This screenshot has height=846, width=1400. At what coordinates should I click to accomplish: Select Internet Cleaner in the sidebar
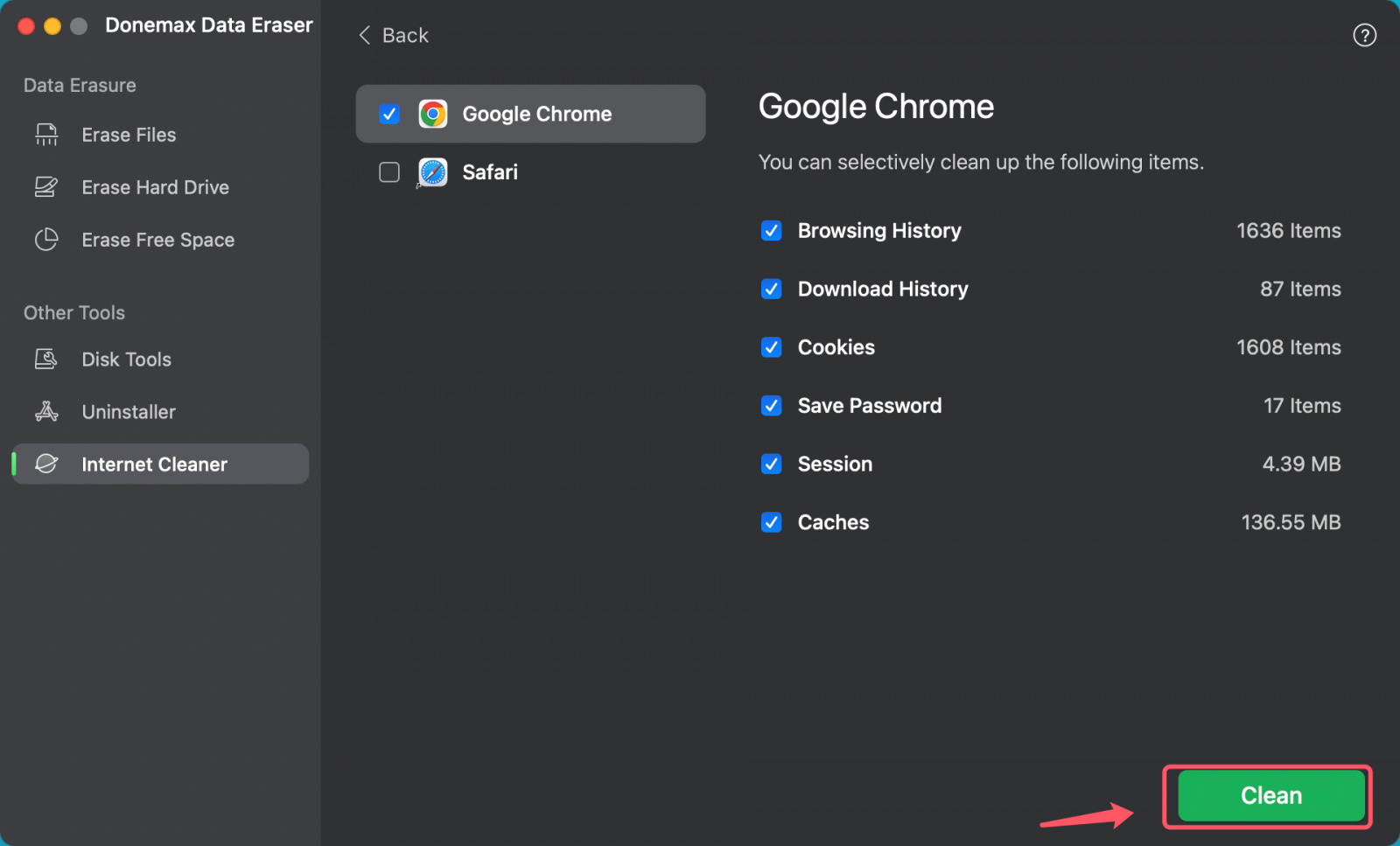coord(154,464)
